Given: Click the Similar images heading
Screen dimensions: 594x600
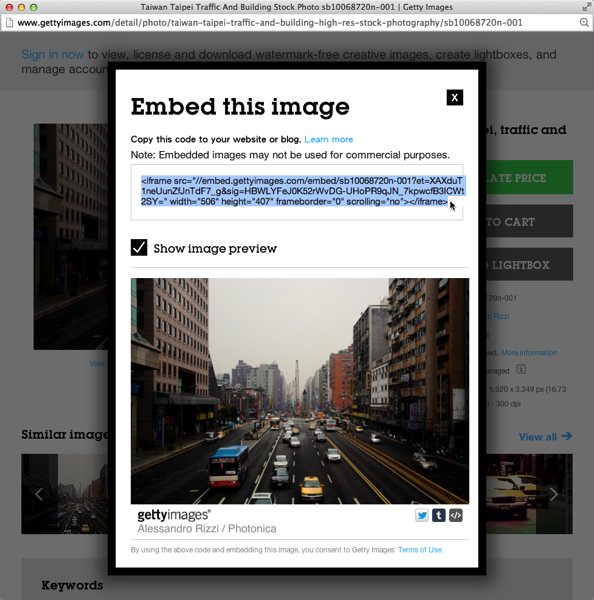Looking at the screenshot, I should click(x=65, y=435).
